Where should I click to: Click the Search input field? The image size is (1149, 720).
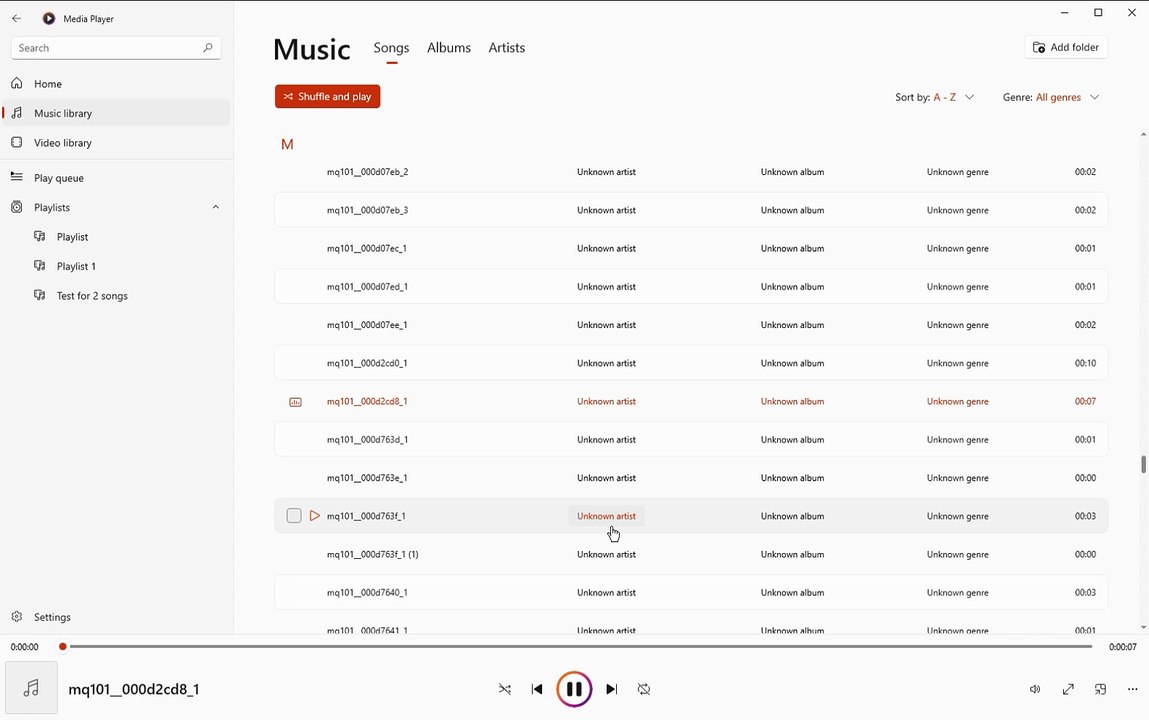point(116,48)
